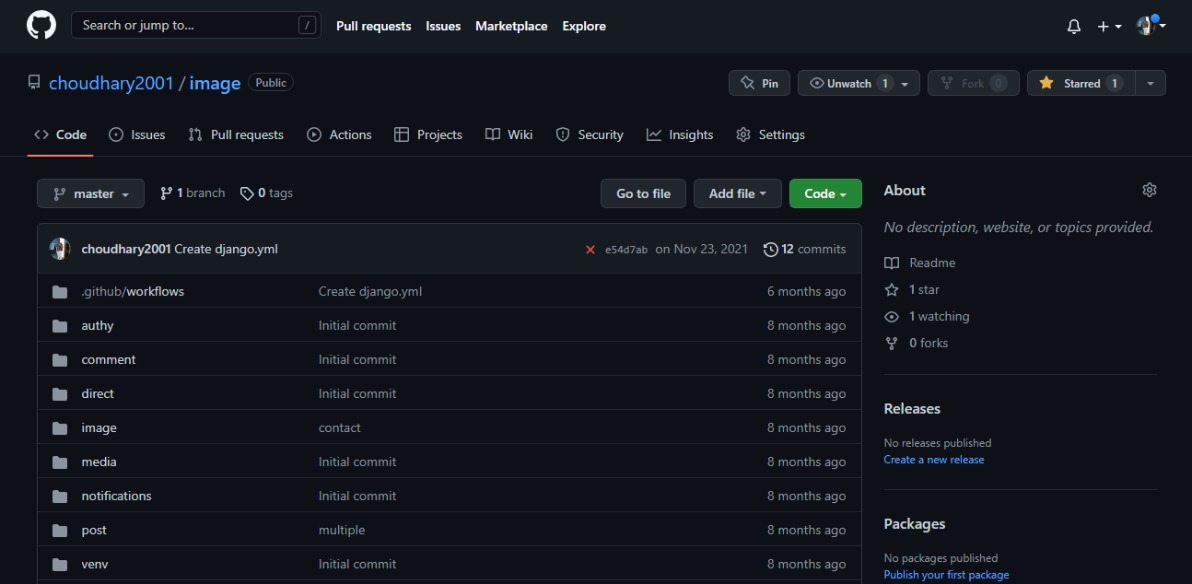Open the Add file dropdown

[737, 194]
